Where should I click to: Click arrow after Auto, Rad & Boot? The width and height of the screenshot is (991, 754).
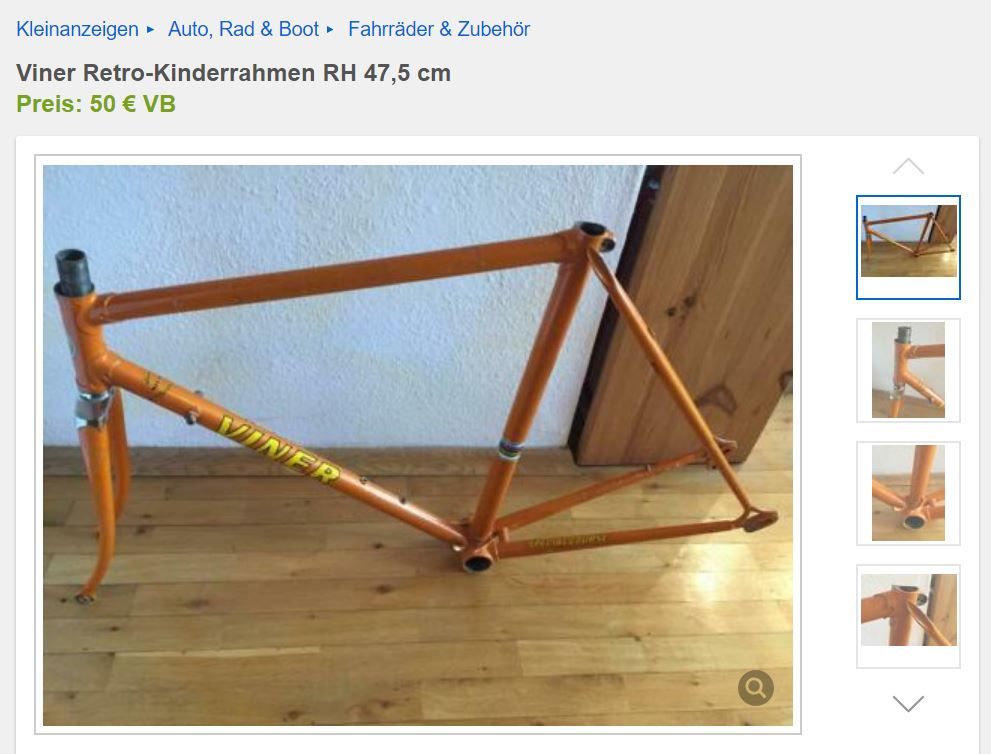330,29
